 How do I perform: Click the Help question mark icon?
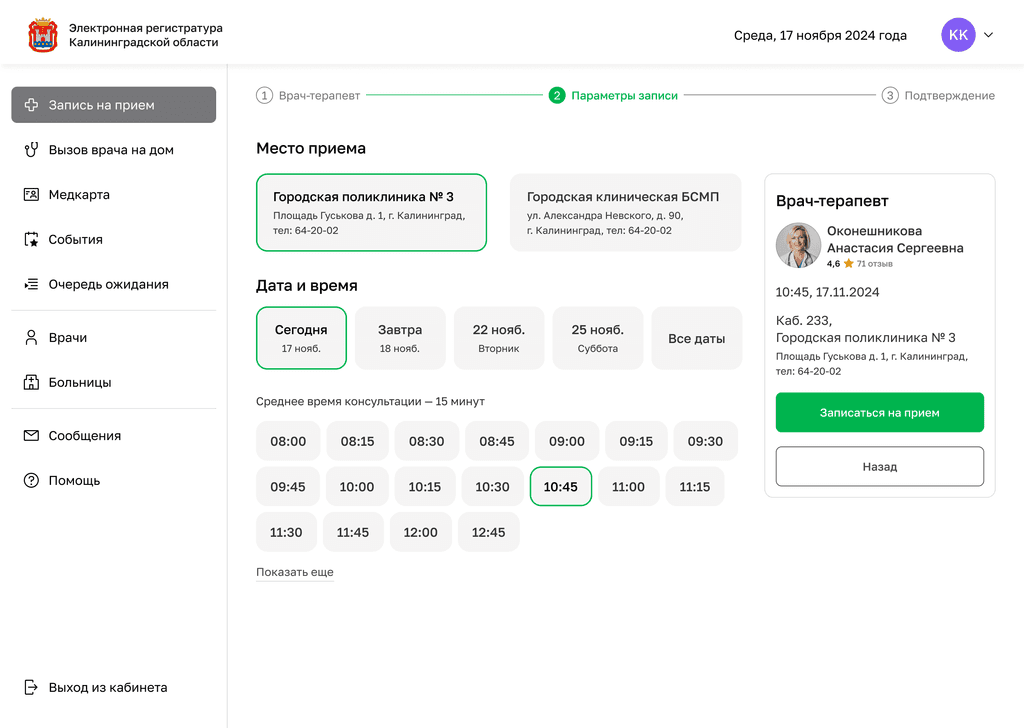point(31,481)
